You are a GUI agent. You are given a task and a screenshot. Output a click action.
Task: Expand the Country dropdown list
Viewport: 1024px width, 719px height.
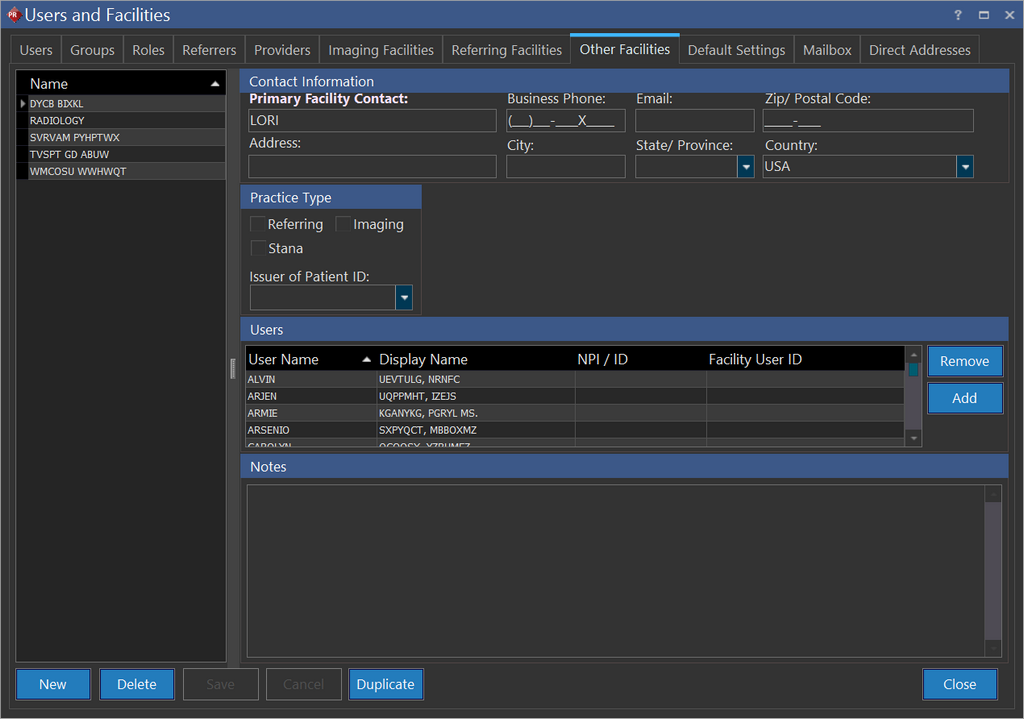click(x=965, y=167)
